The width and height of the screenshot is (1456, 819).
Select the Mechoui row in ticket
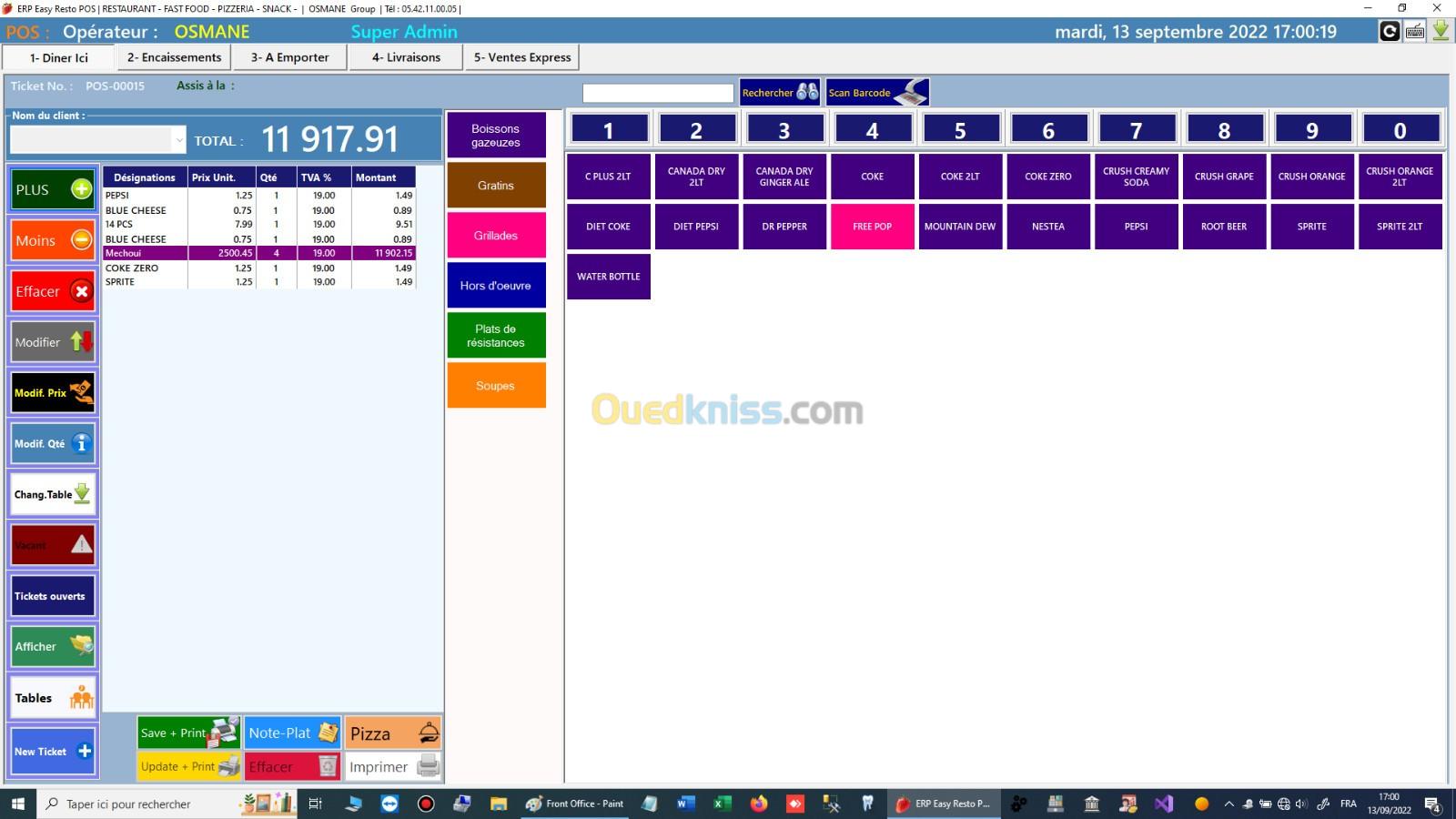point(259,253)
